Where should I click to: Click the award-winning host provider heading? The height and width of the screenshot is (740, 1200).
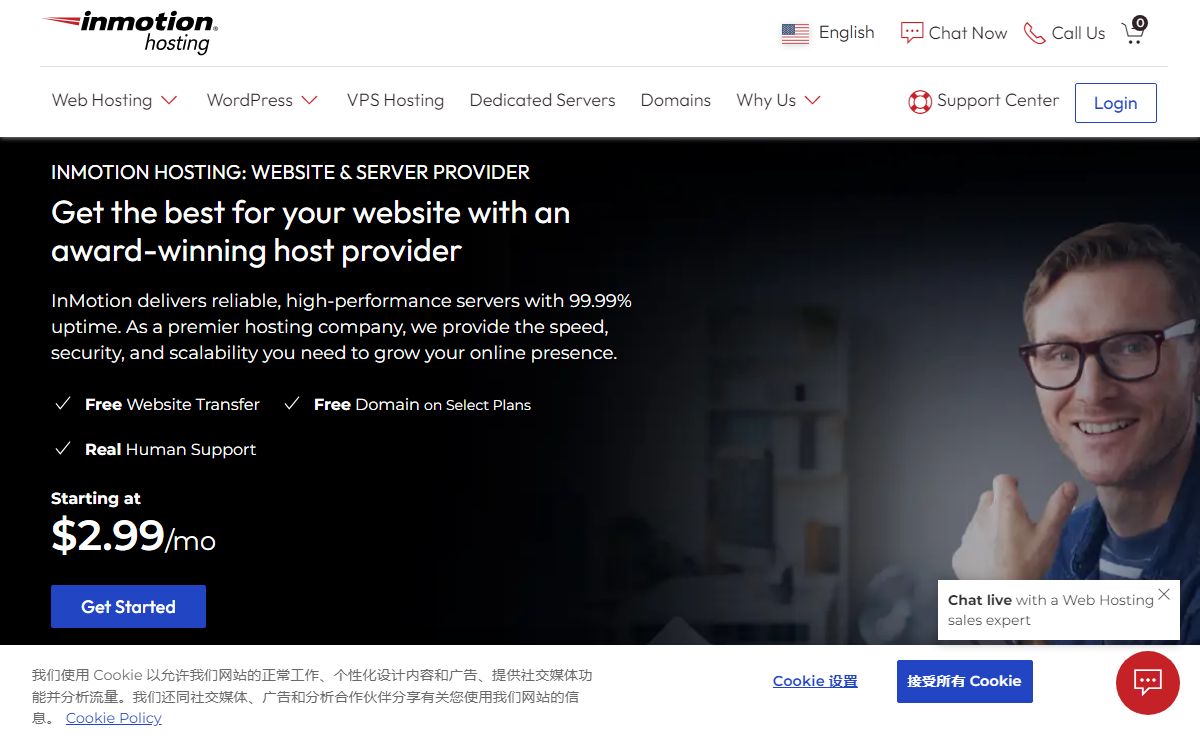click(x=310, y=231)
